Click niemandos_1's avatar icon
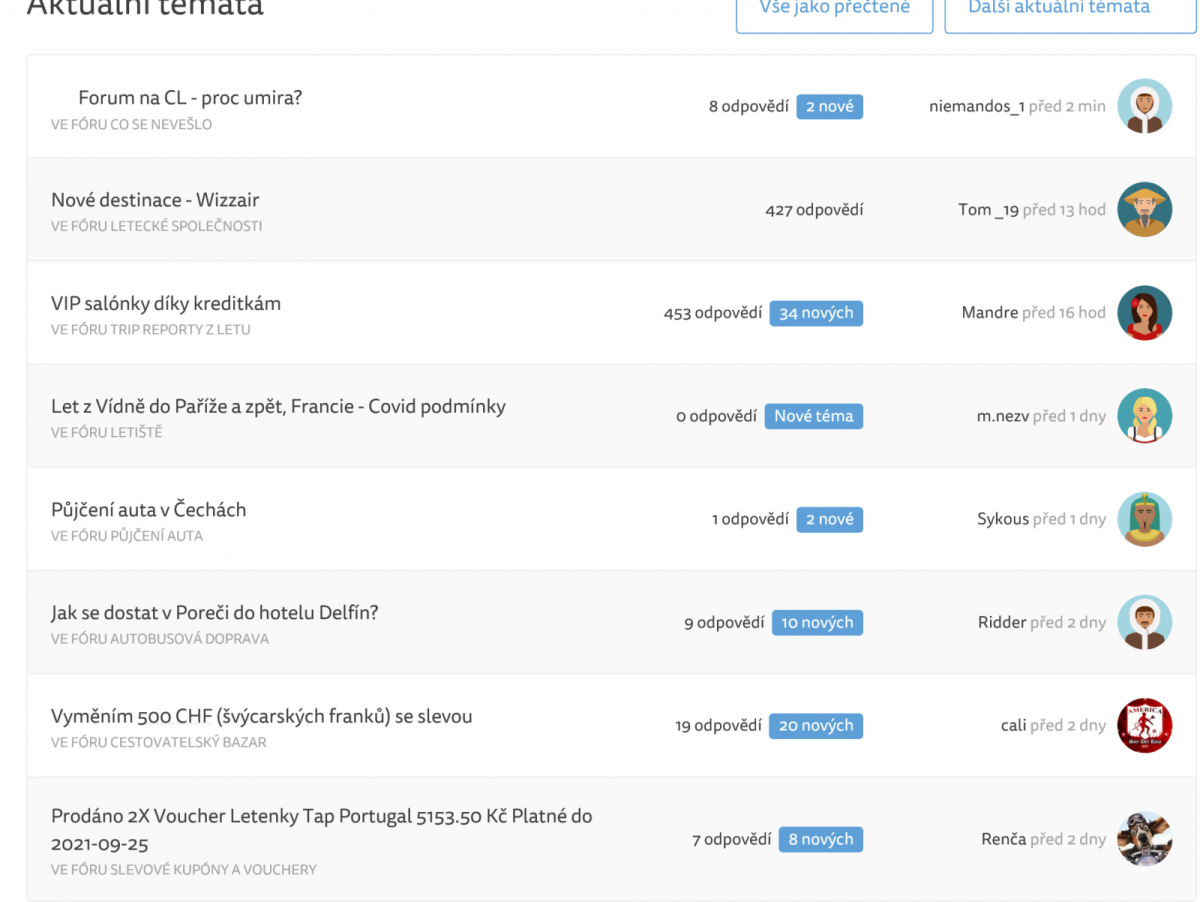Viewport: 1200px width, 902px height. click(1144, 106)
